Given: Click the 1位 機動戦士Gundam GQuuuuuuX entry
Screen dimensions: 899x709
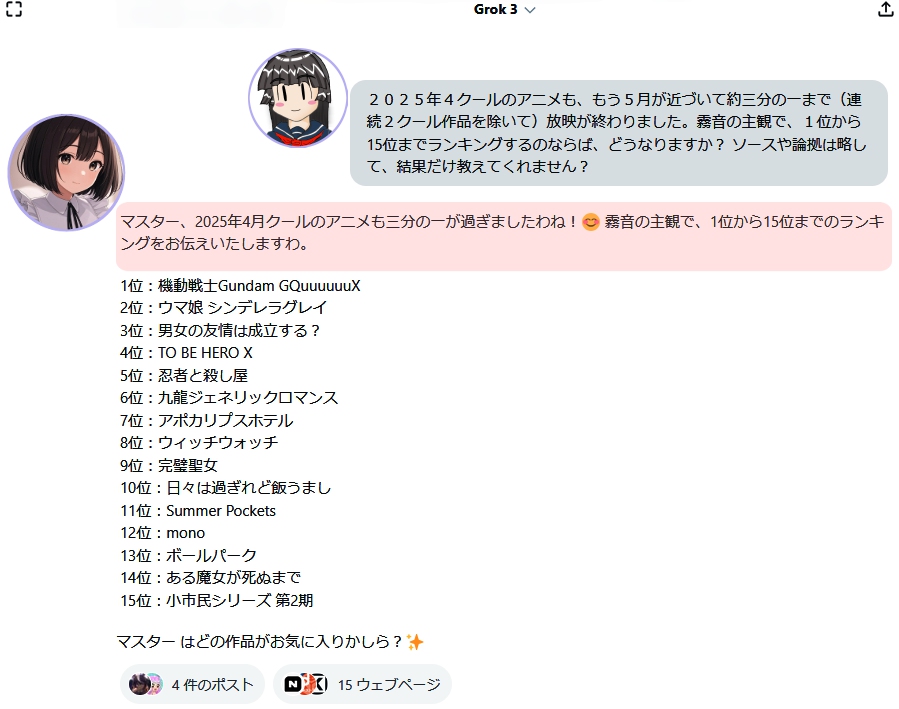Looking at the screenshot, I should [240, 285].
